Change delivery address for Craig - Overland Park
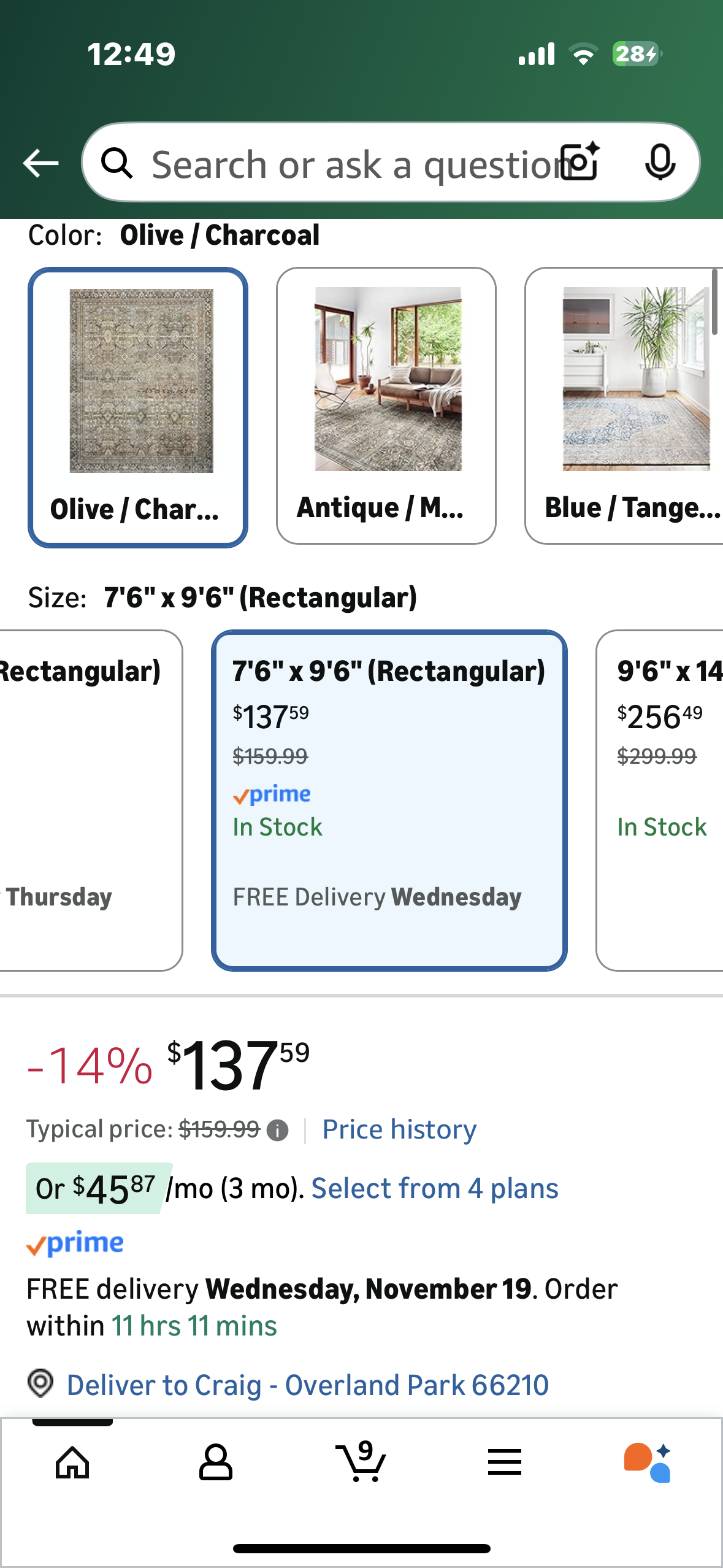The height and width of the screenshot is (1568, 723). [307, 1385]
